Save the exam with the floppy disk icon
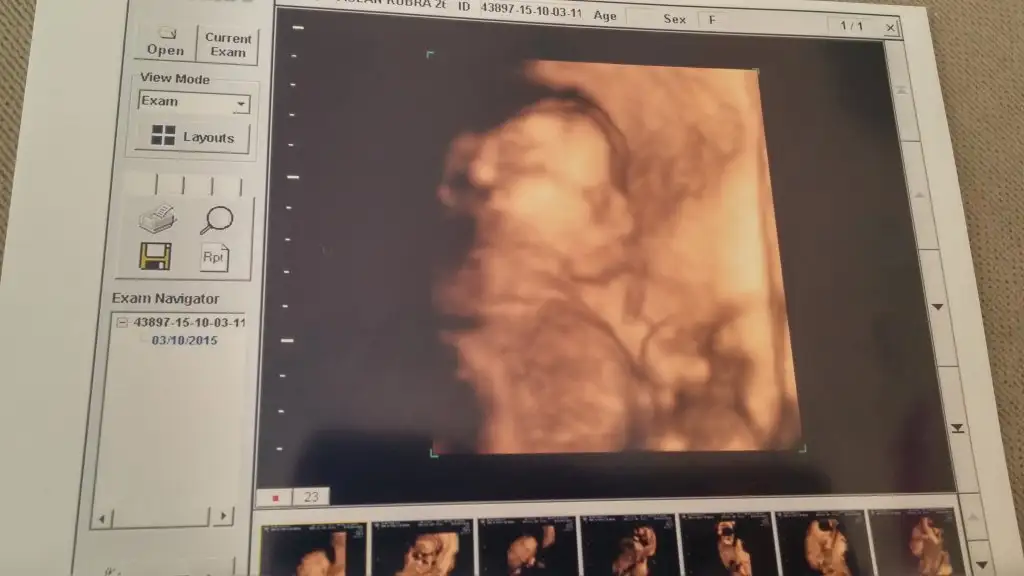Viewport: 1024px width, 576px height. coord(155,256)
